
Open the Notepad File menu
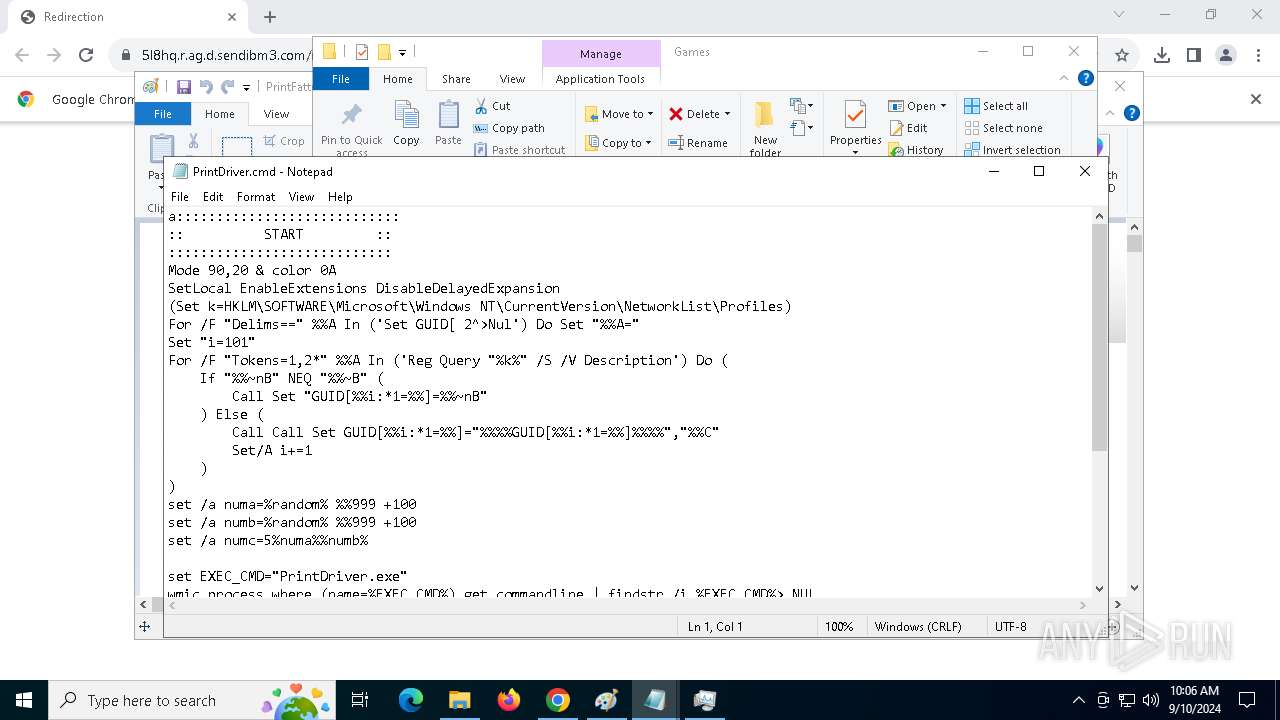tap(180, 197)
